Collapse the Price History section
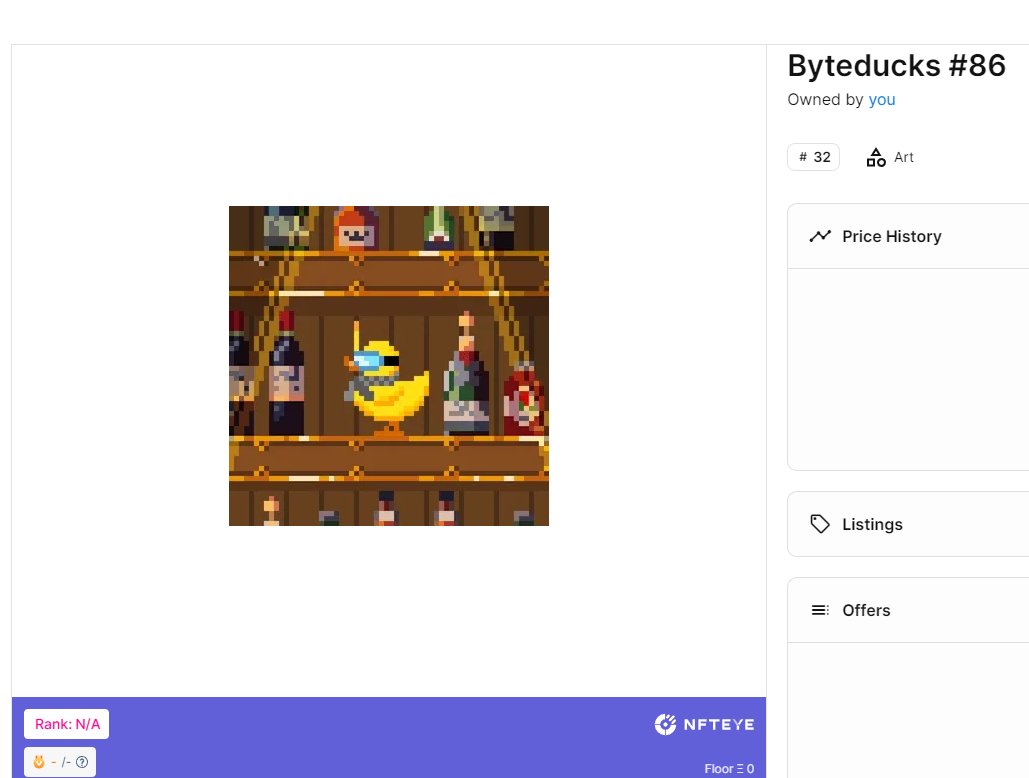 click(908, 236)
